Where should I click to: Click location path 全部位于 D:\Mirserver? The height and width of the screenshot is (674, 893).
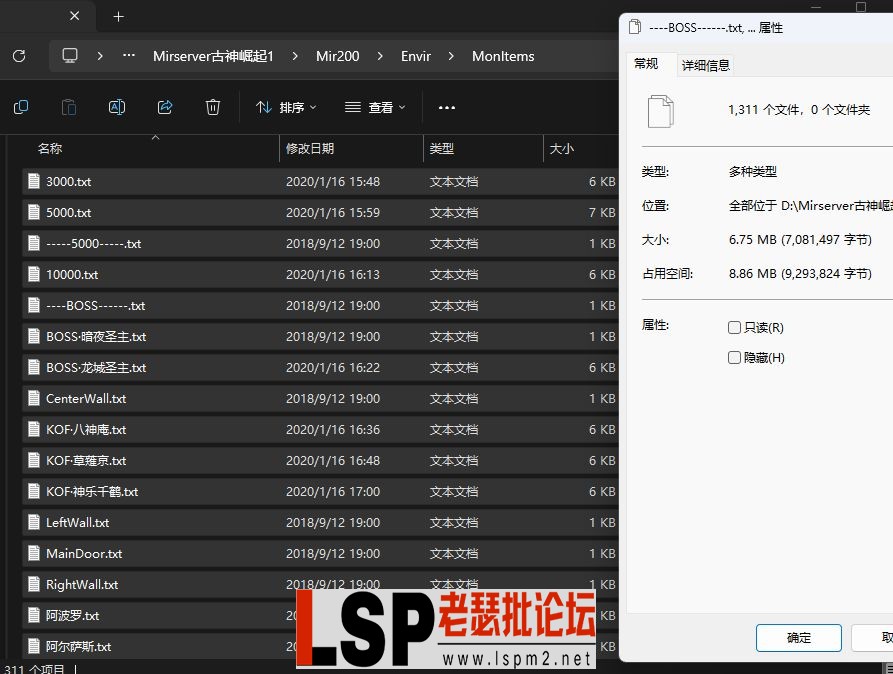click(x=810, y=205)
